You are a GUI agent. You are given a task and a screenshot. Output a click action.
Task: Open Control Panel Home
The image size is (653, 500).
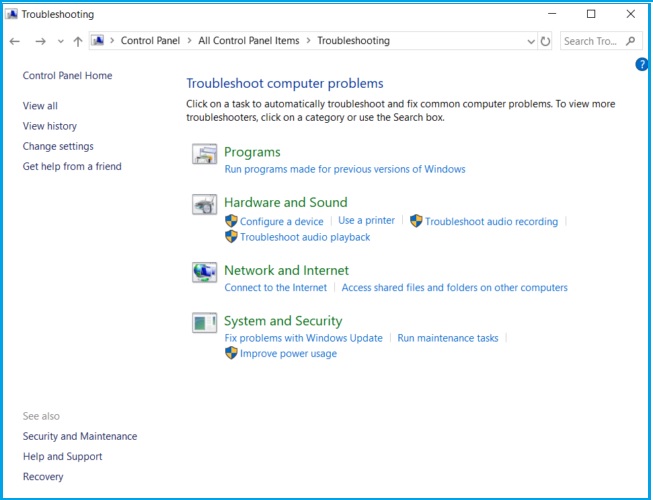(67, 75)
